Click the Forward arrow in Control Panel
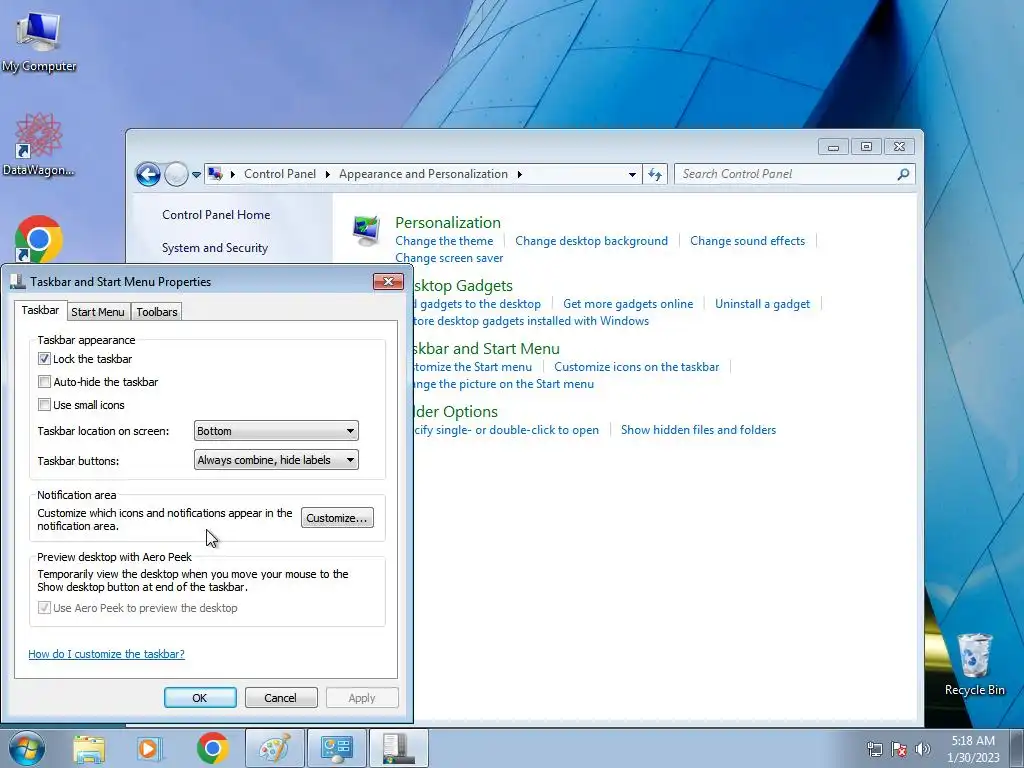1024x768 pixels. [x=176, y=174]
